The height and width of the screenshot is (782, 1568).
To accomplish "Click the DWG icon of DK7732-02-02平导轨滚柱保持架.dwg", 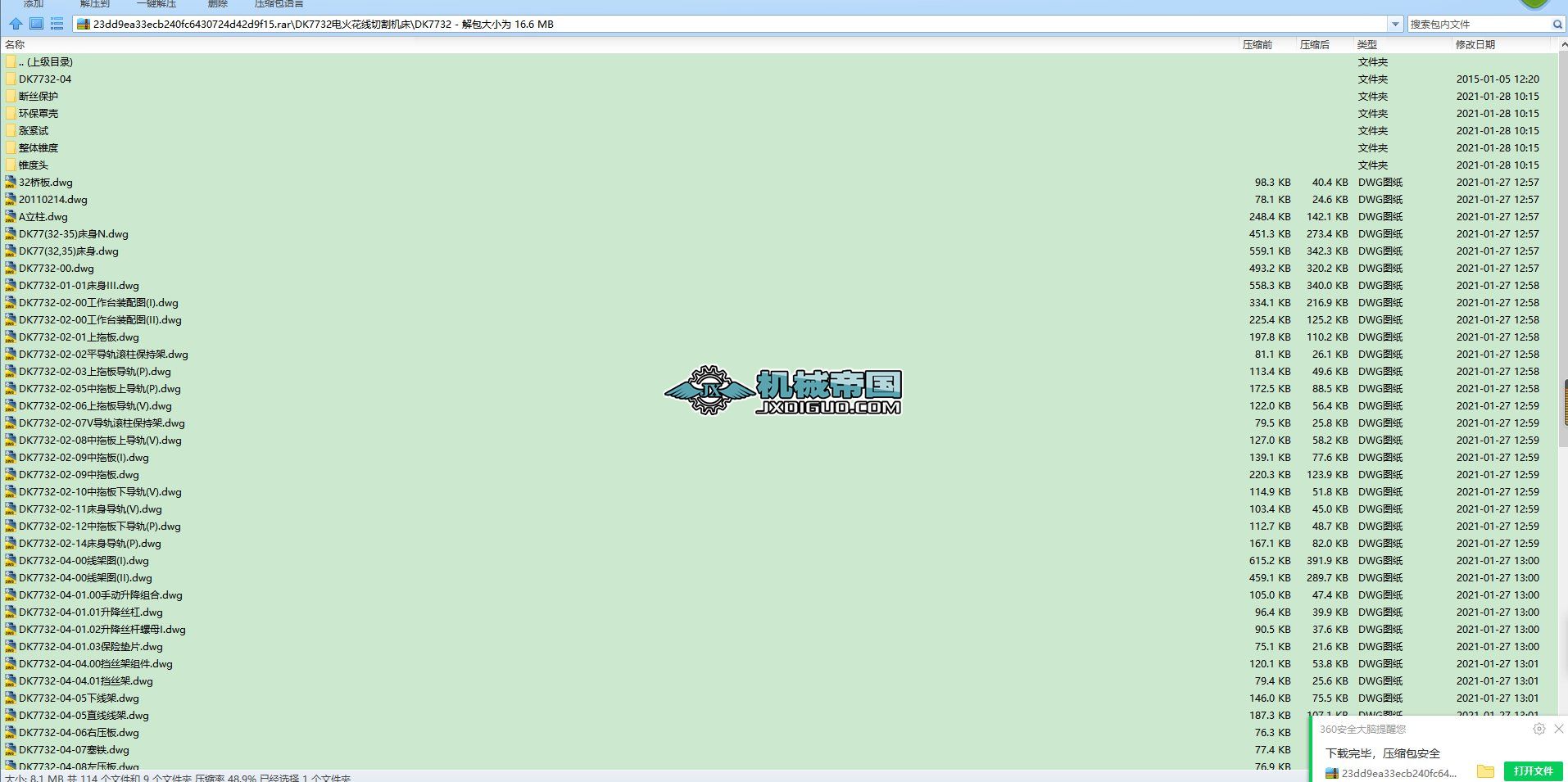I will click(x=11, y=355).
